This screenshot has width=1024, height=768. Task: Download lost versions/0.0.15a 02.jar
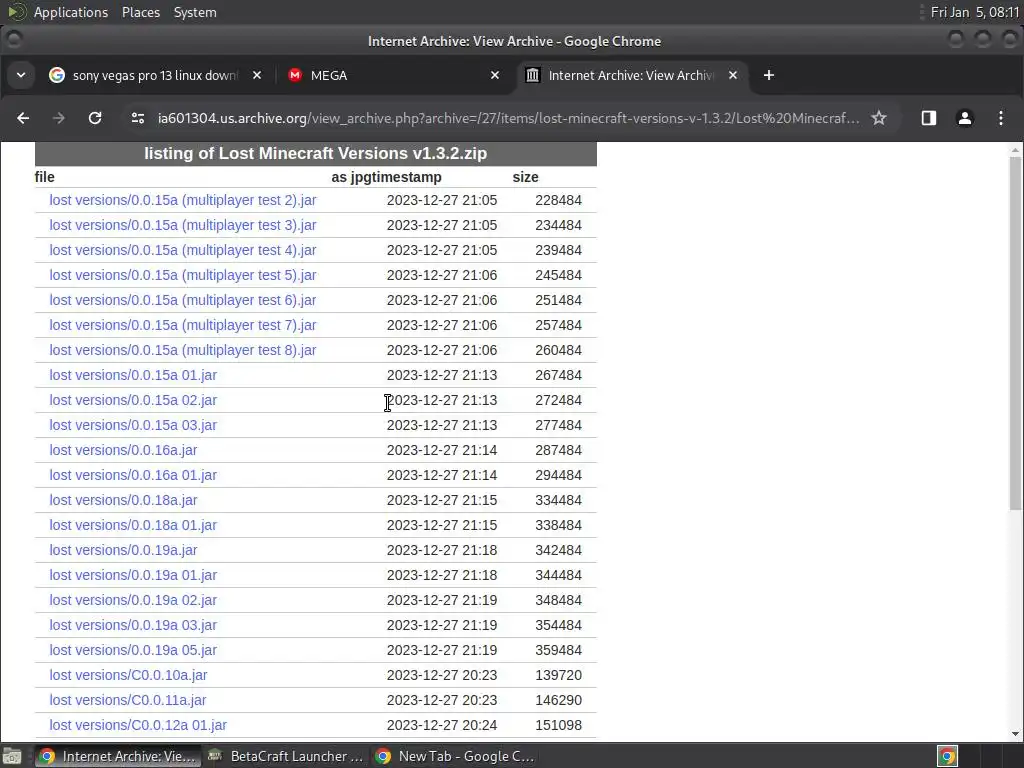tap(133, 400)
